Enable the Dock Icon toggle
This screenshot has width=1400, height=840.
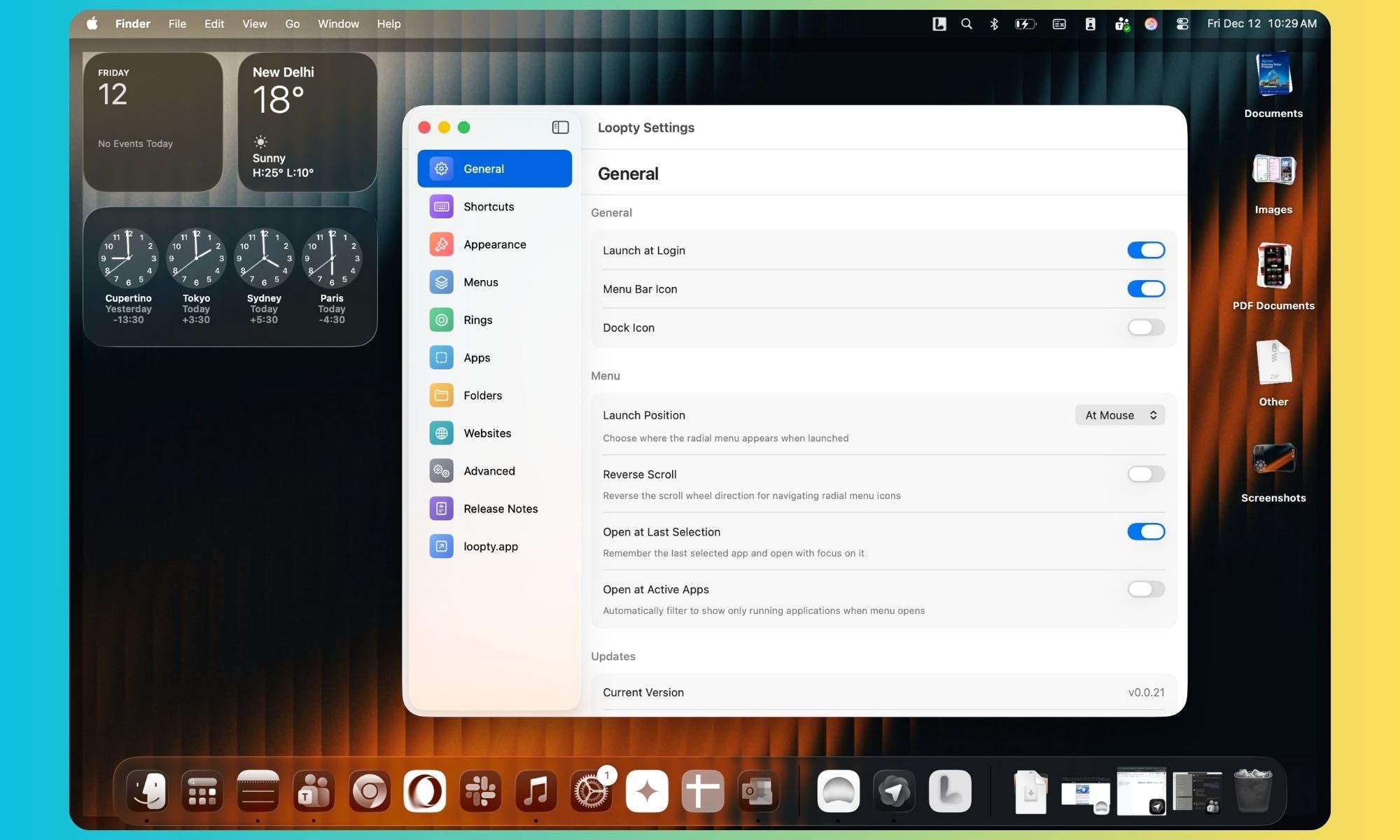(x=1145, y=328)
